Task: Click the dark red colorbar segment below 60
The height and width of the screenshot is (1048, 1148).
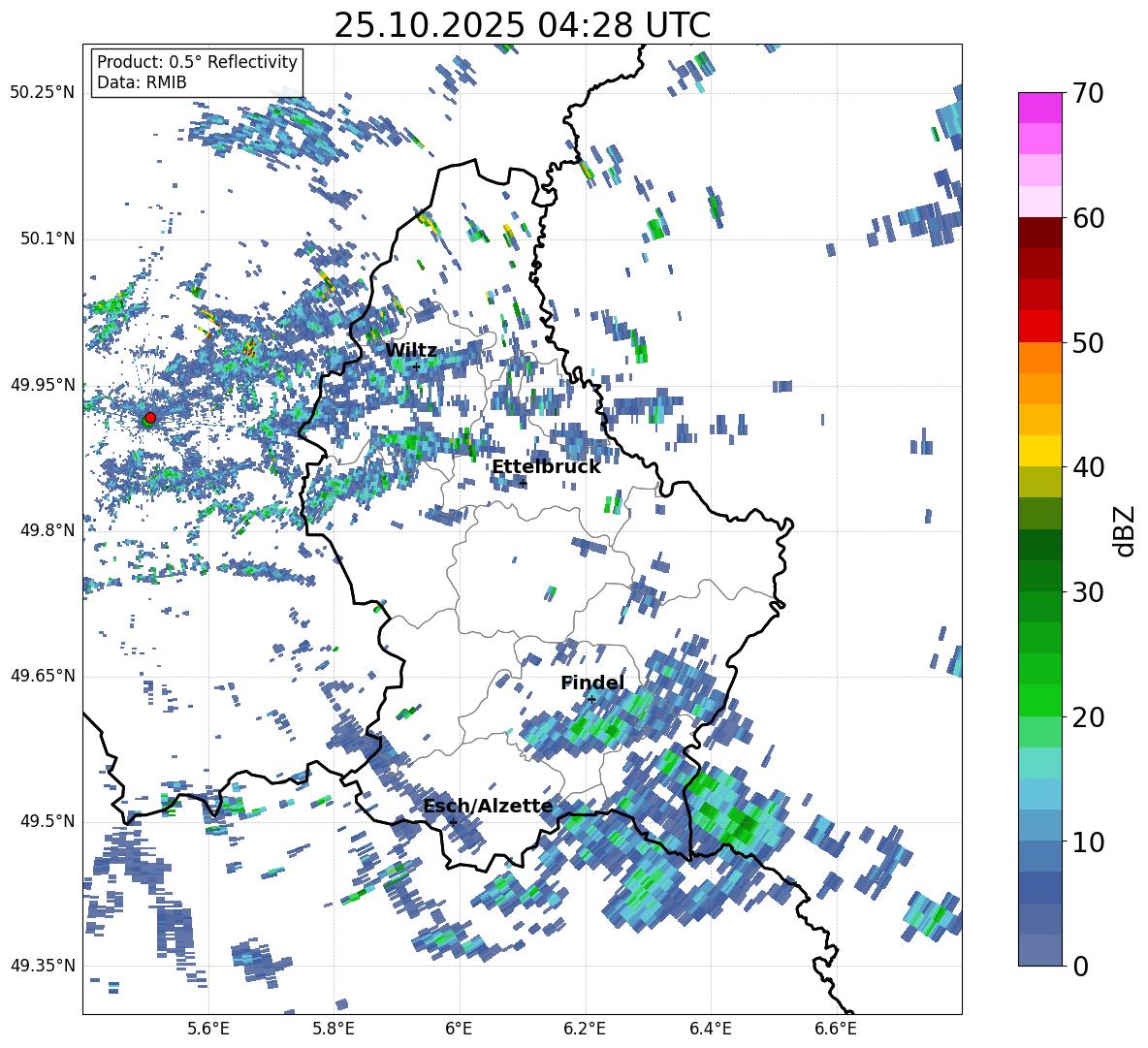Action: [1040, 234]
